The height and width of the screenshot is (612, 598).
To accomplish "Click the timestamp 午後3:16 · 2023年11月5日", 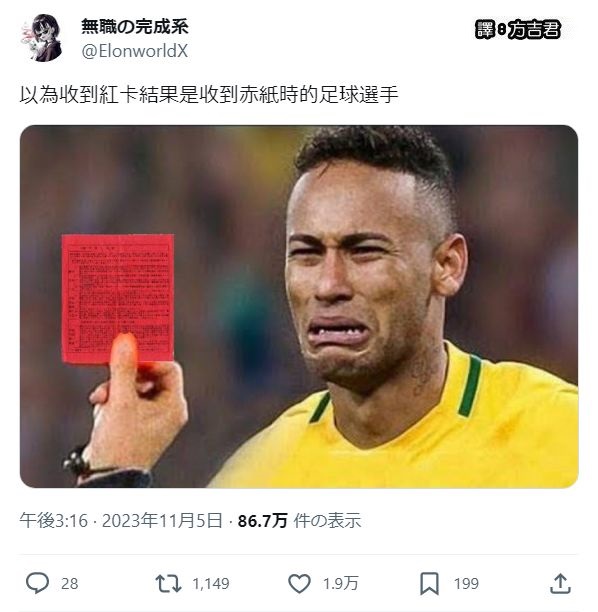I will [121, 521].
